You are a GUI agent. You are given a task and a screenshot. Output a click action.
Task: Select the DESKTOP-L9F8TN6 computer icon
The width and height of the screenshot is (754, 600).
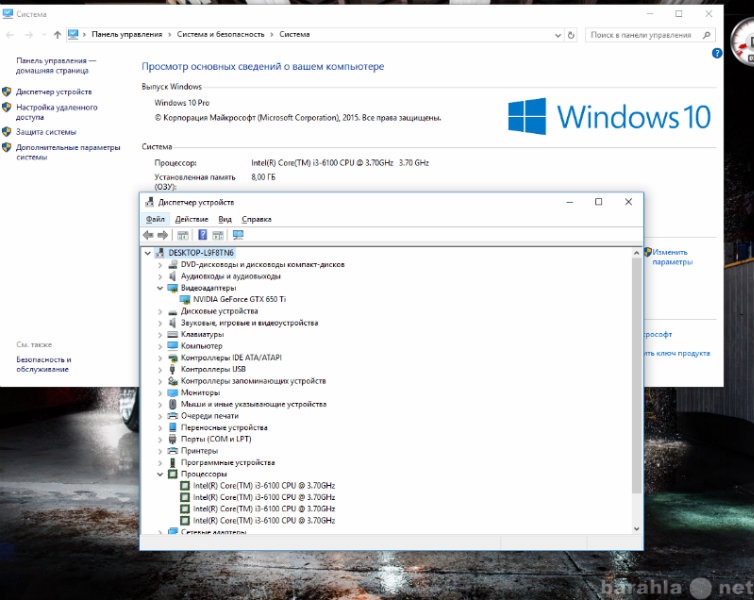tap(161, 253)
